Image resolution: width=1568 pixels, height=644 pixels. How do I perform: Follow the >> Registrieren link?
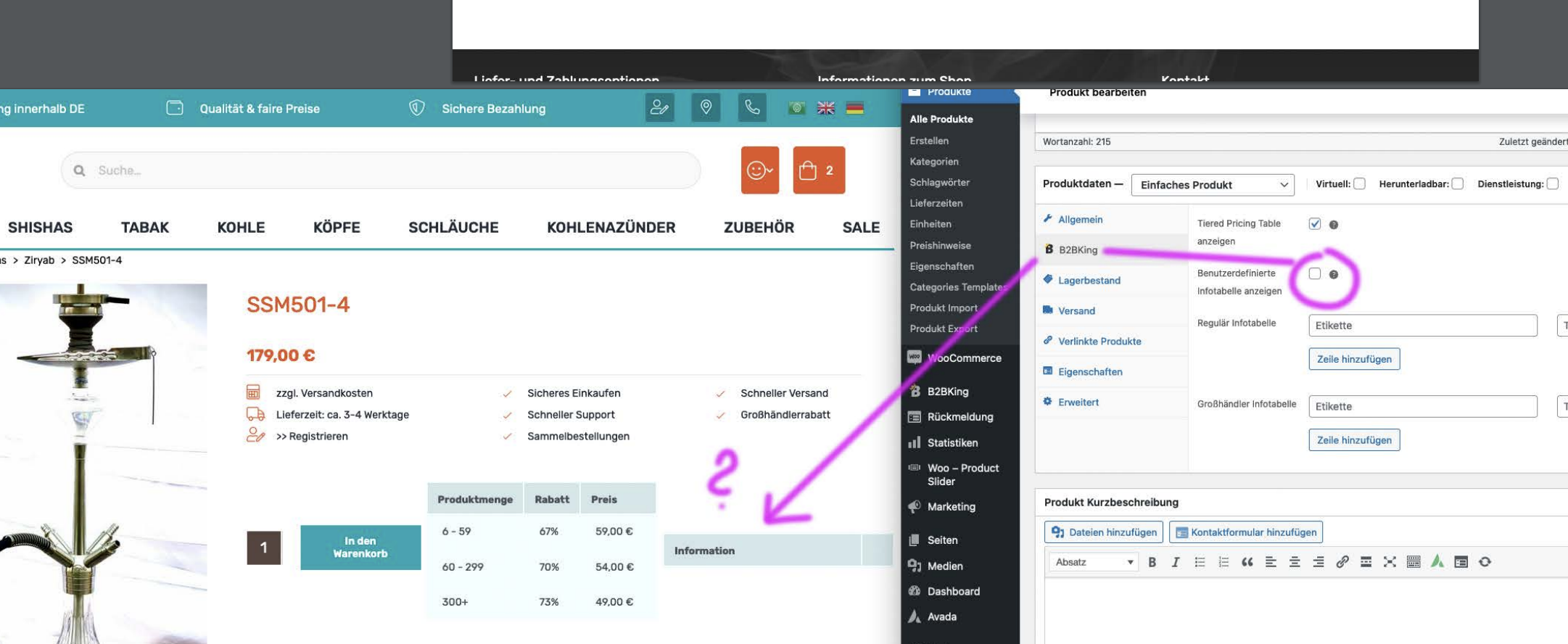click(312, 436)
